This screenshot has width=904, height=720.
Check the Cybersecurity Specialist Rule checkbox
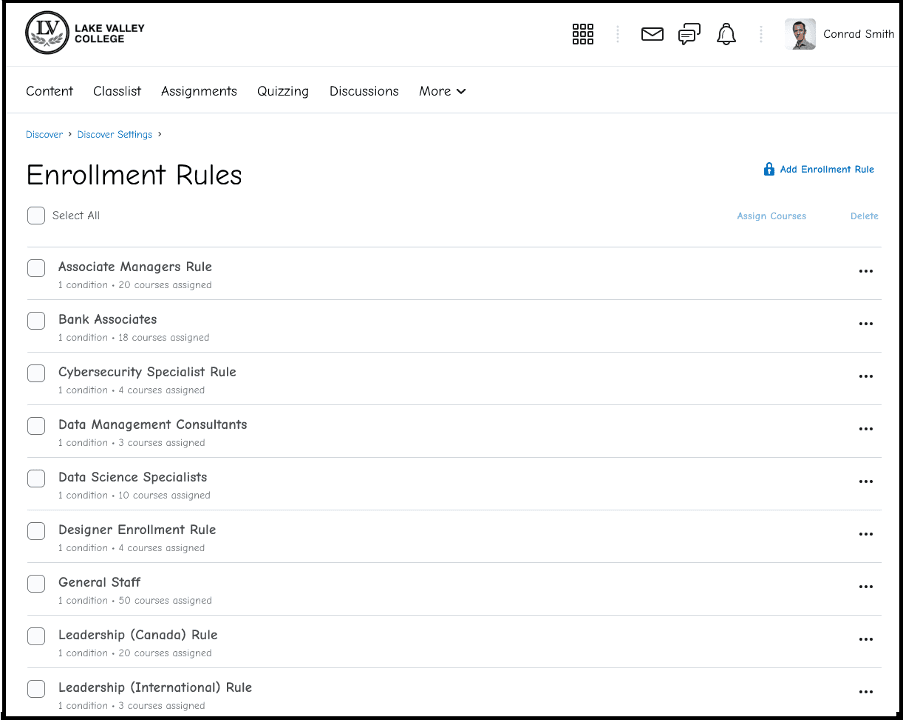[36, 373]
